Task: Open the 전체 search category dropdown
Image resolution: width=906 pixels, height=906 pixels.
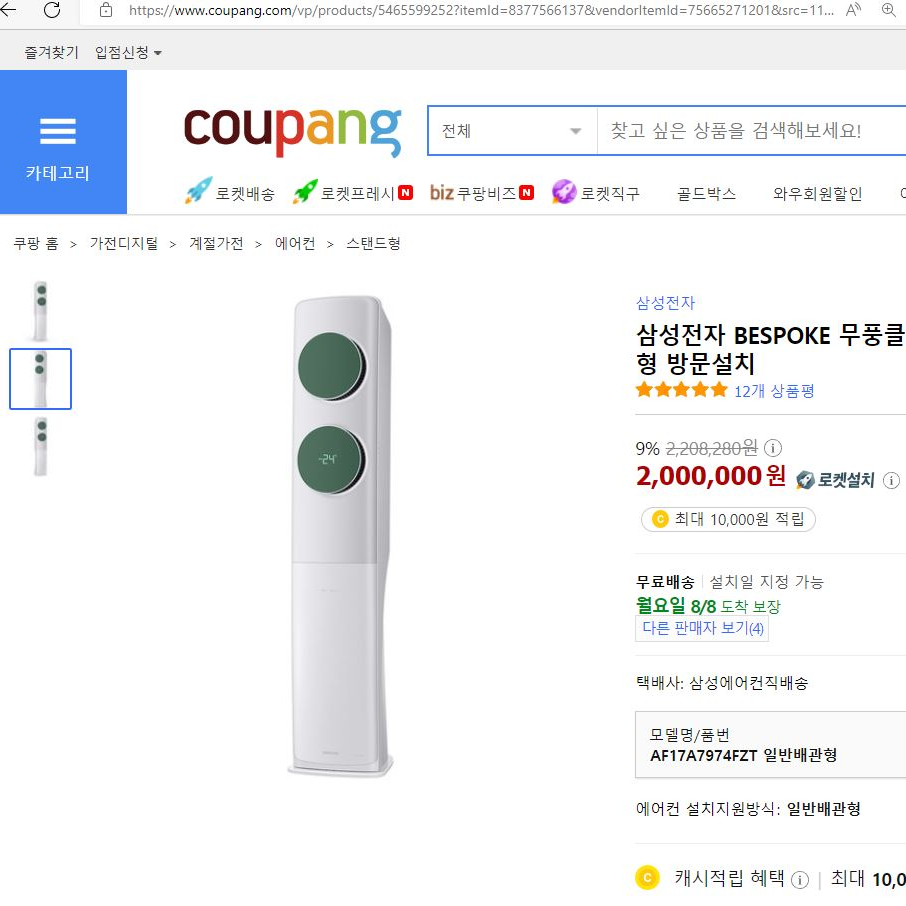Action: click(576, 130)
